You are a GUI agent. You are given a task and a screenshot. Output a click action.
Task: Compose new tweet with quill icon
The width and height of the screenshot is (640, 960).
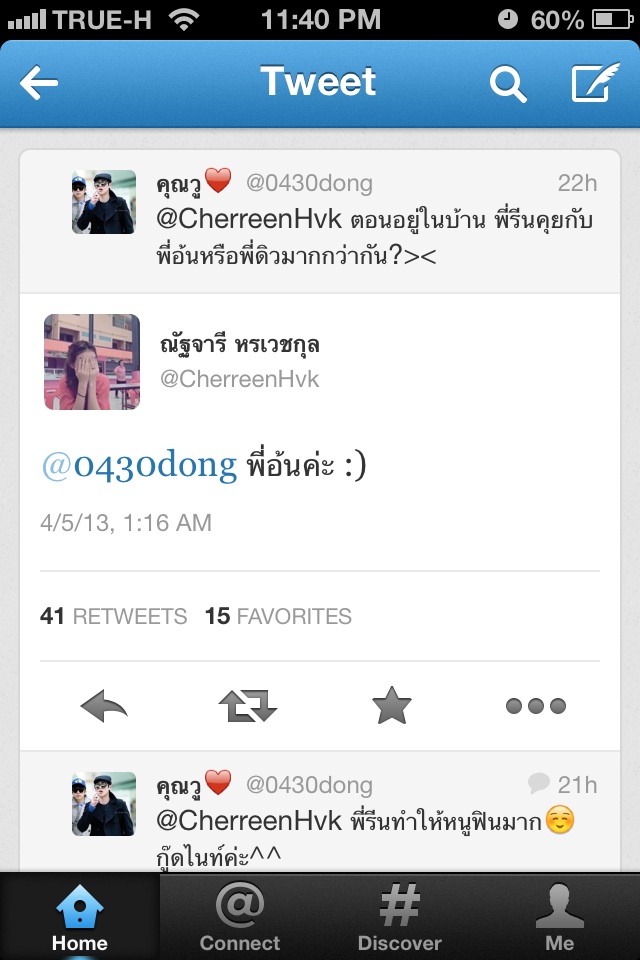click(595, 82)
